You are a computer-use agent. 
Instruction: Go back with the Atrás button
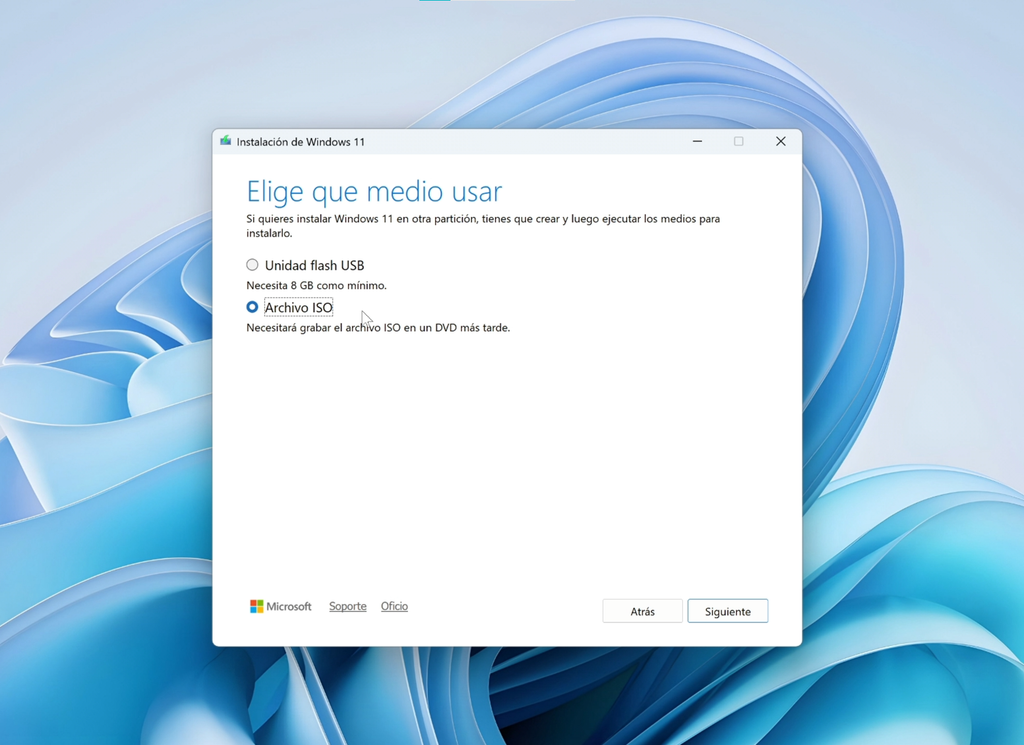pyautogui.click(x=643, y=611)
